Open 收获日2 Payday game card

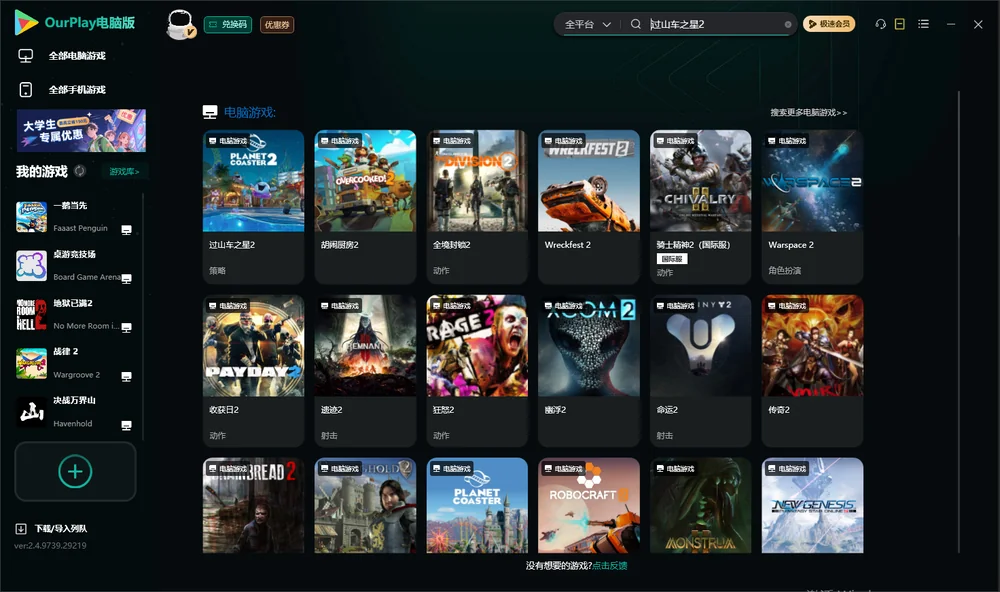pyautogui.click(x=253, y=371)
